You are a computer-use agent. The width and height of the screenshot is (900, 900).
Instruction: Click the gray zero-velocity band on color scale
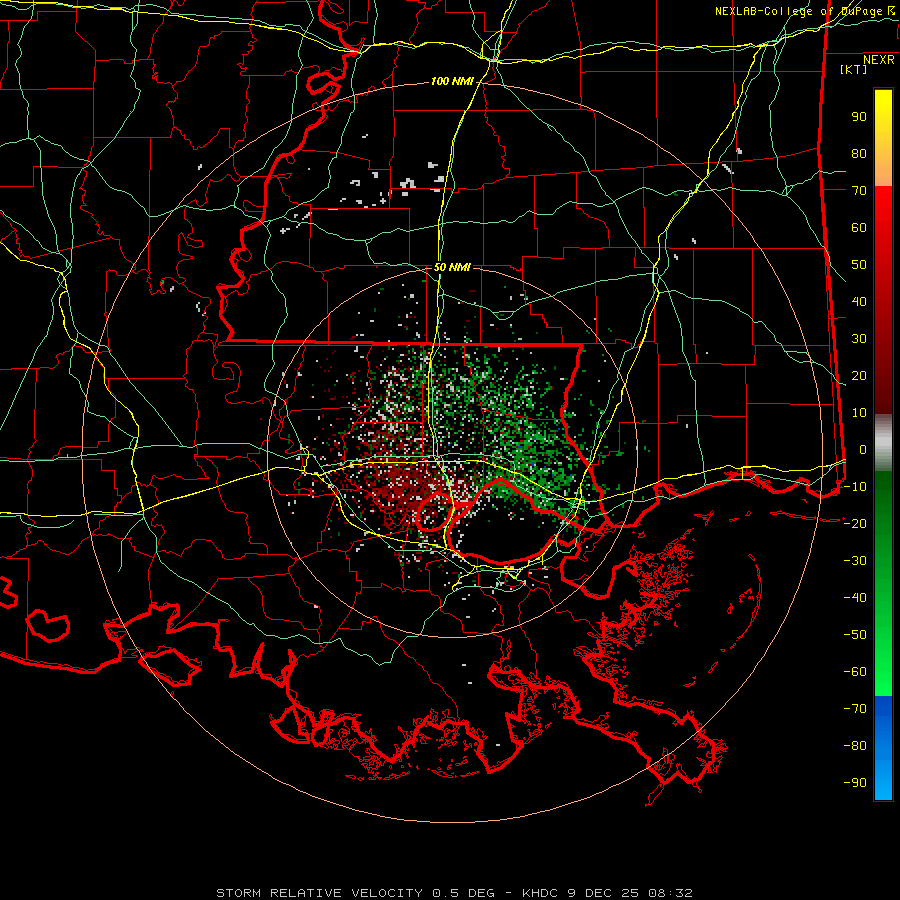pos(883,443)
